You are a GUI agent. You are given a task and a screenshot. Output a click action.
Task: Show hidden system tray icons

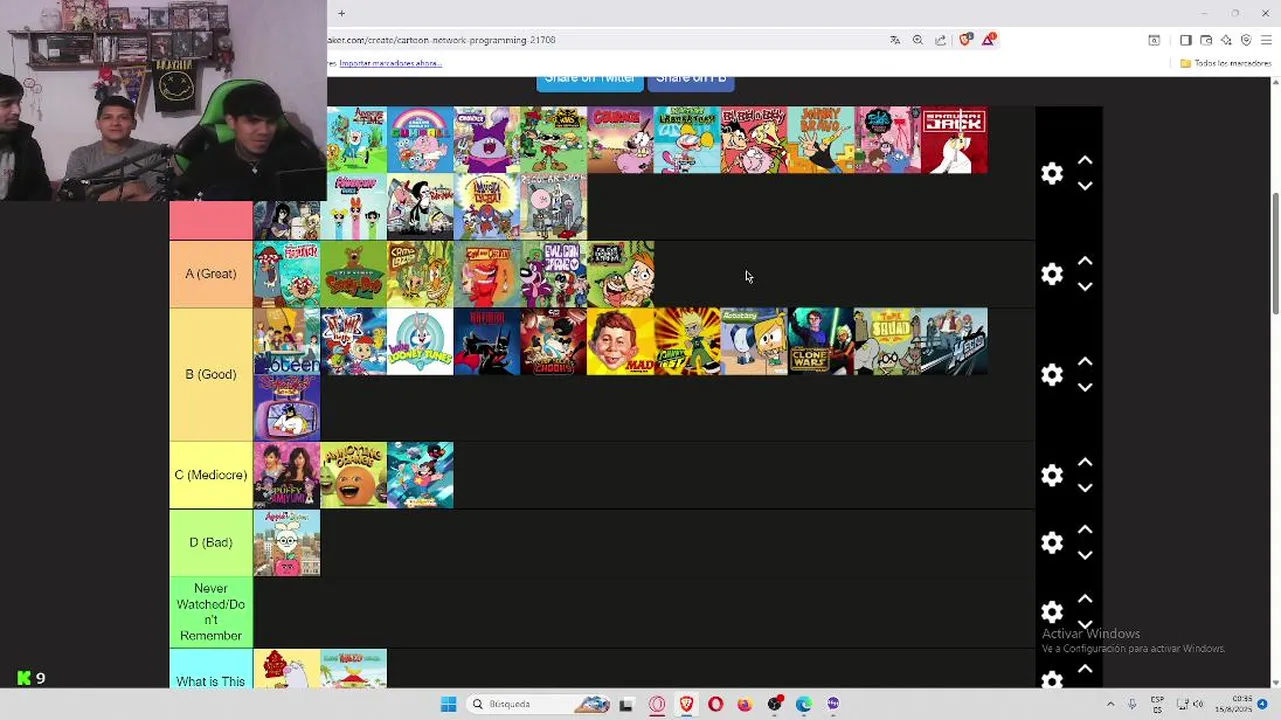pyautogui.click(x=1110, y=704)
